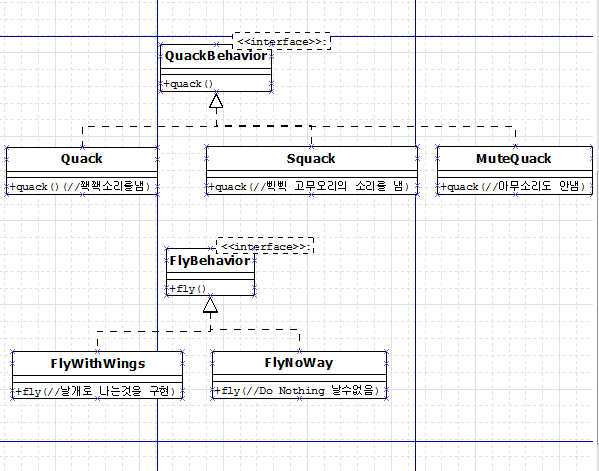Click the FlyWithWings fly method row
This screenshot has height=471, width=599.
pos(98,391)
